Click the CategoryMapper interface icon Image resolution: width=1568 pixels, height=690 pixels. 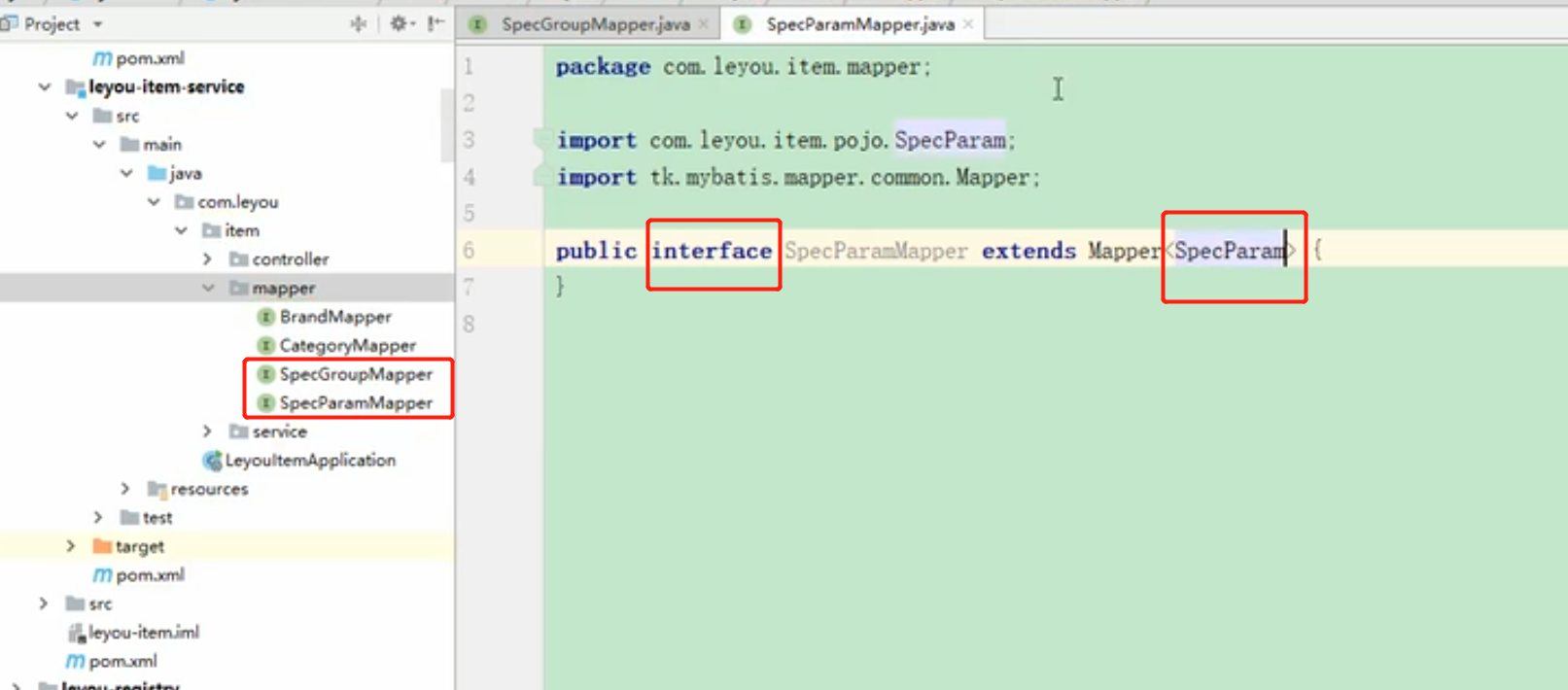pyautogui.click(x=265, y=345)
